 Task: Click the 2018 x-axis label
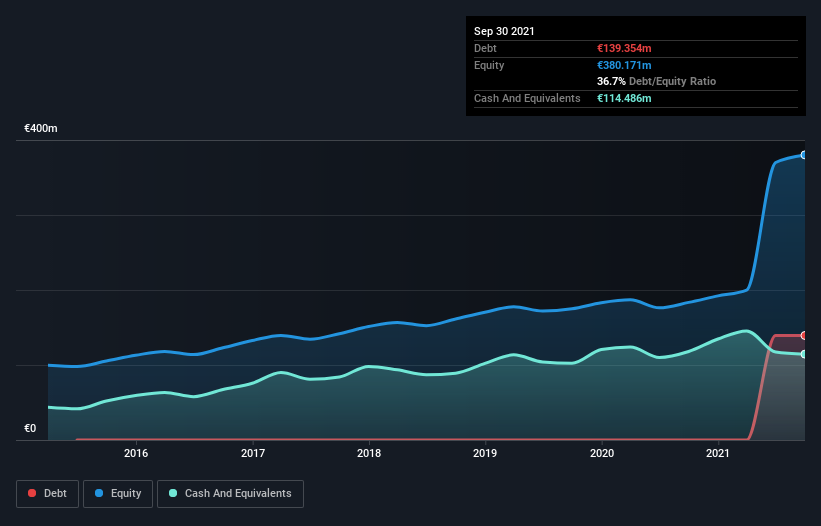tap(369, 453)
